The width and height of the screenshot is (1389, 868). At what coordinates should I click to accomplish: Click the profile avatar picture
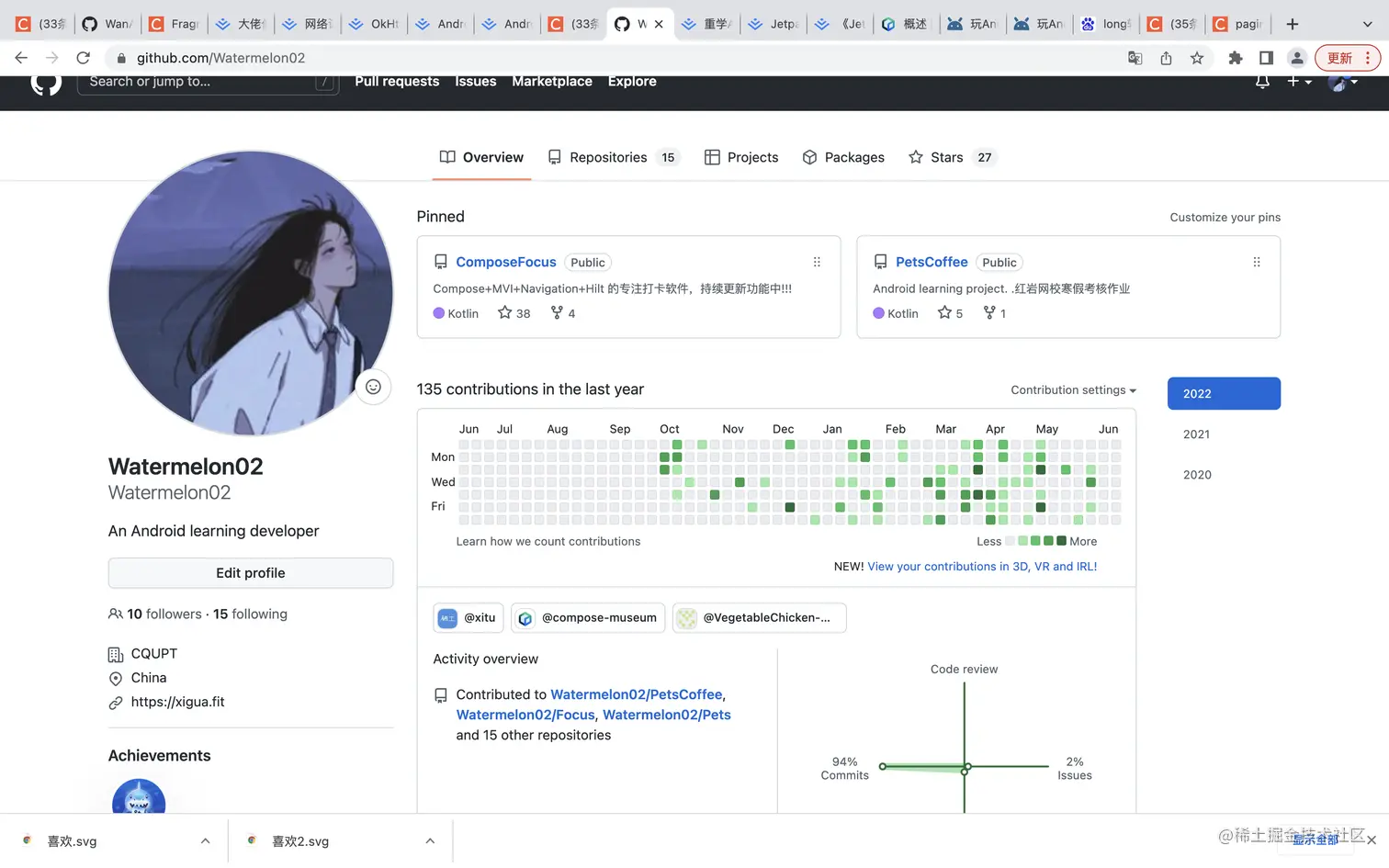tap(251, 293)
